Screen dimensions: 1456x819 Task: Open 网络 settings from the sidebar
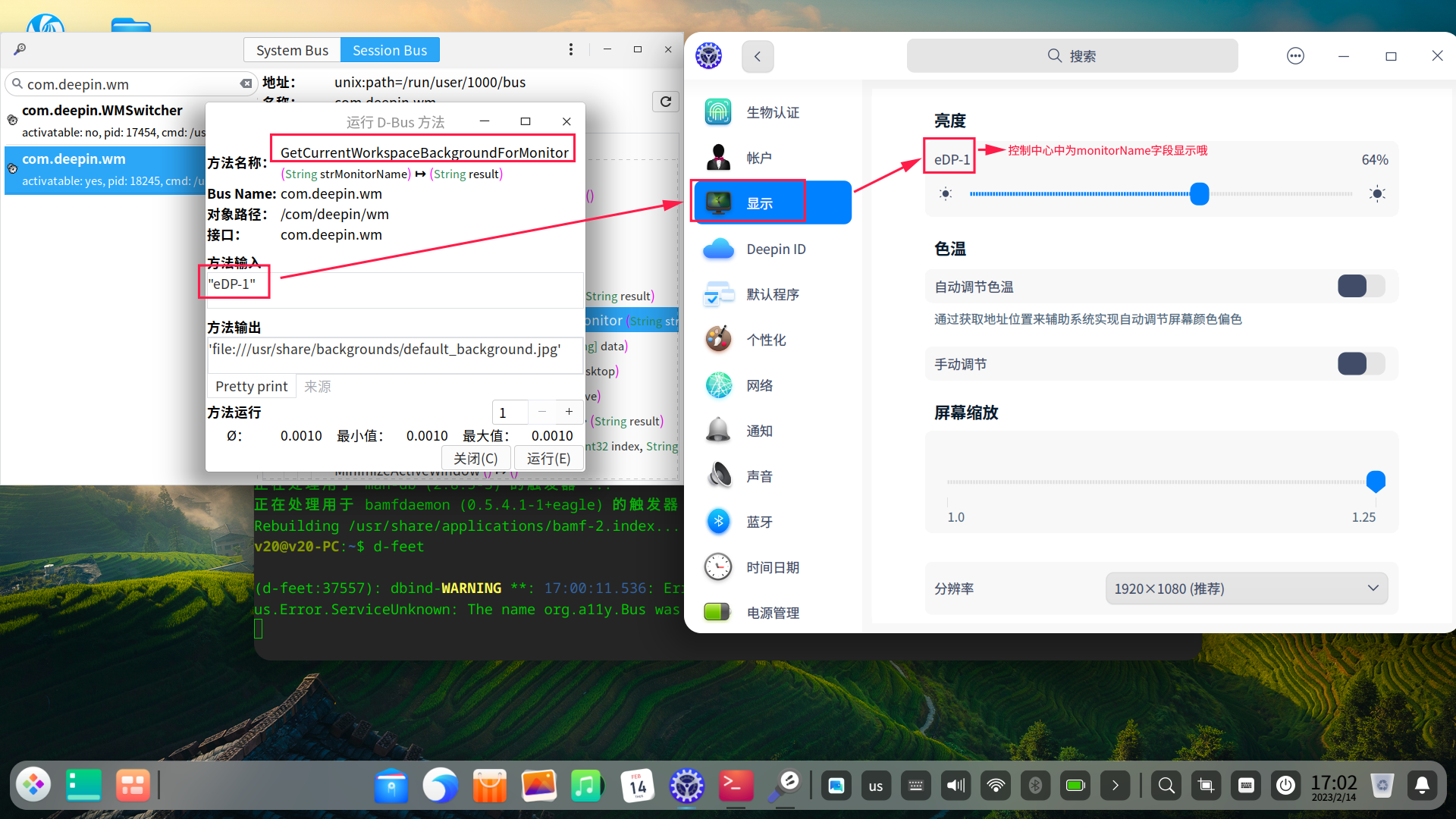(x=759, y=384)
